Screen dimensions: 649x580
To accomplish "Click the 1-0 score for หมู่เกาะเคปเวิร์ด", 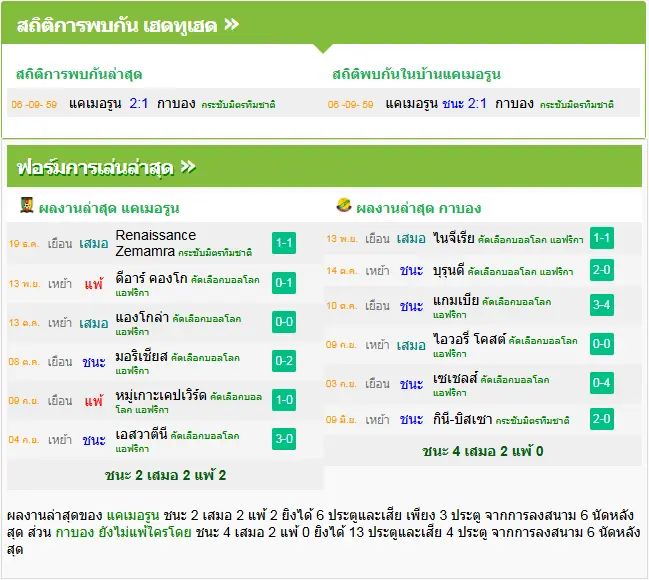I will pyautogui.click(x=284, y=400).
